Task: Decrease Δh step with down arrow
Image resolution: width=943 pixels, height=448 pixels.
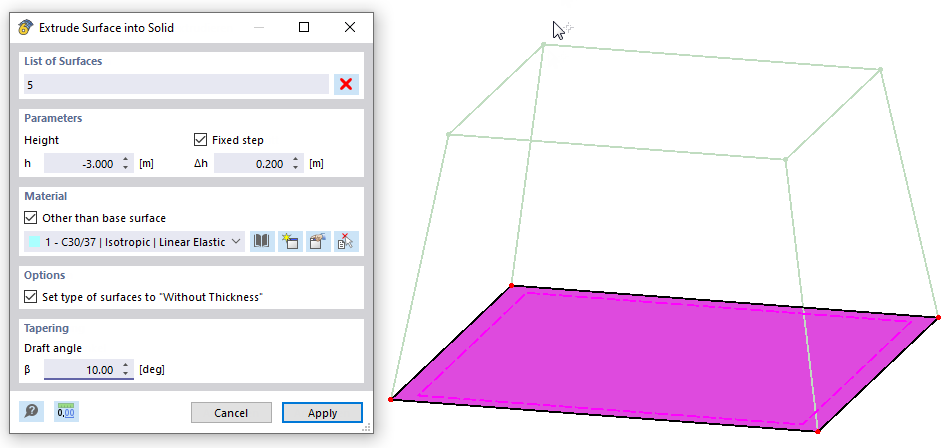Action: pyautogui.click(x=295, y=168)
